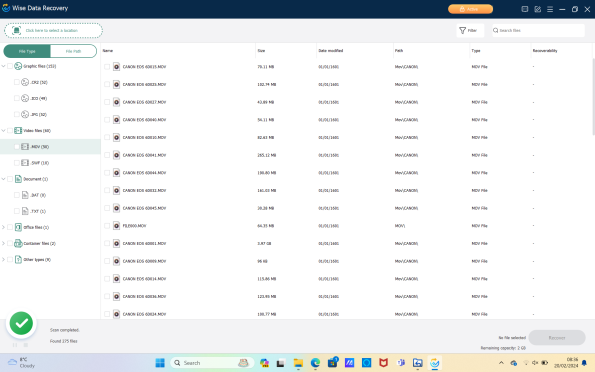This screenshot has height=372, width=595.
Task: Click the orange Active button
Action: [x=470, y=9]
